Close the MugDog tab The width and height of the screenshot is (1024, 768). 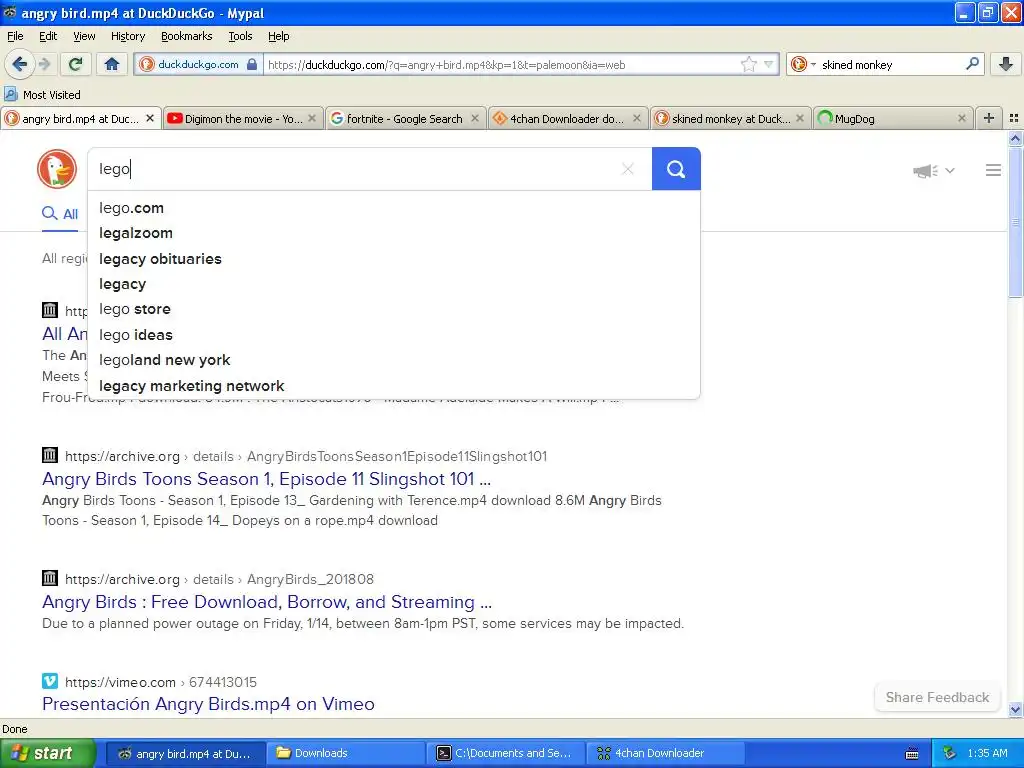[961, 118]
